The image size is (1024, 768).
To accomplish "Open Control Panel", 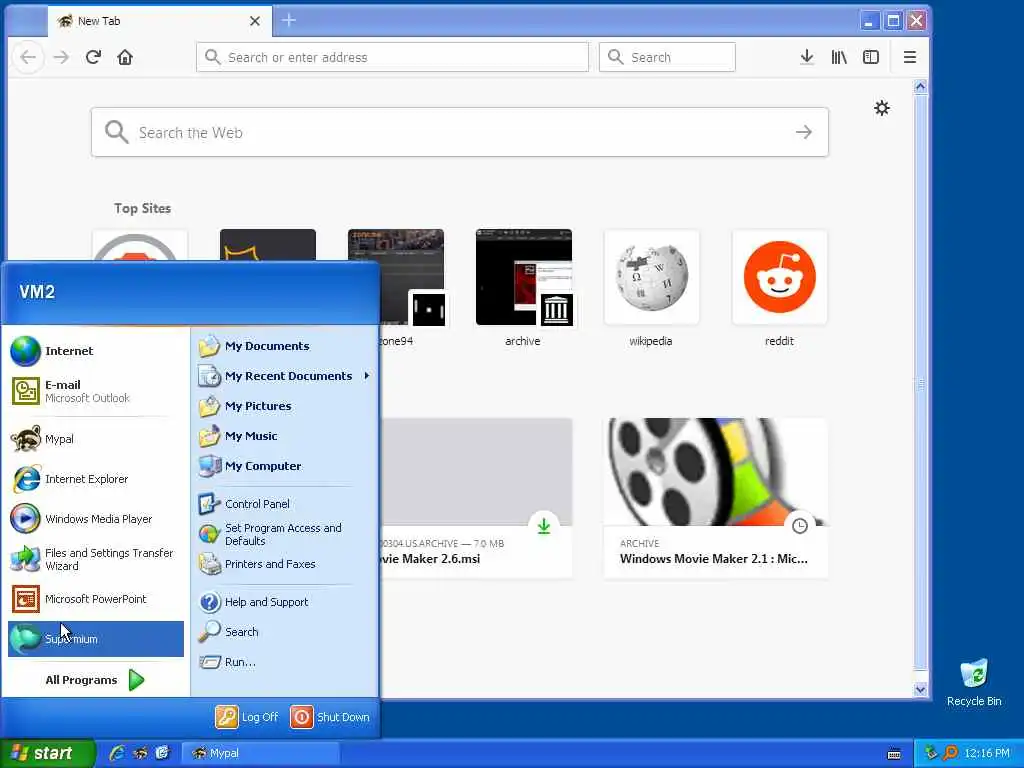I will (284, 504).
